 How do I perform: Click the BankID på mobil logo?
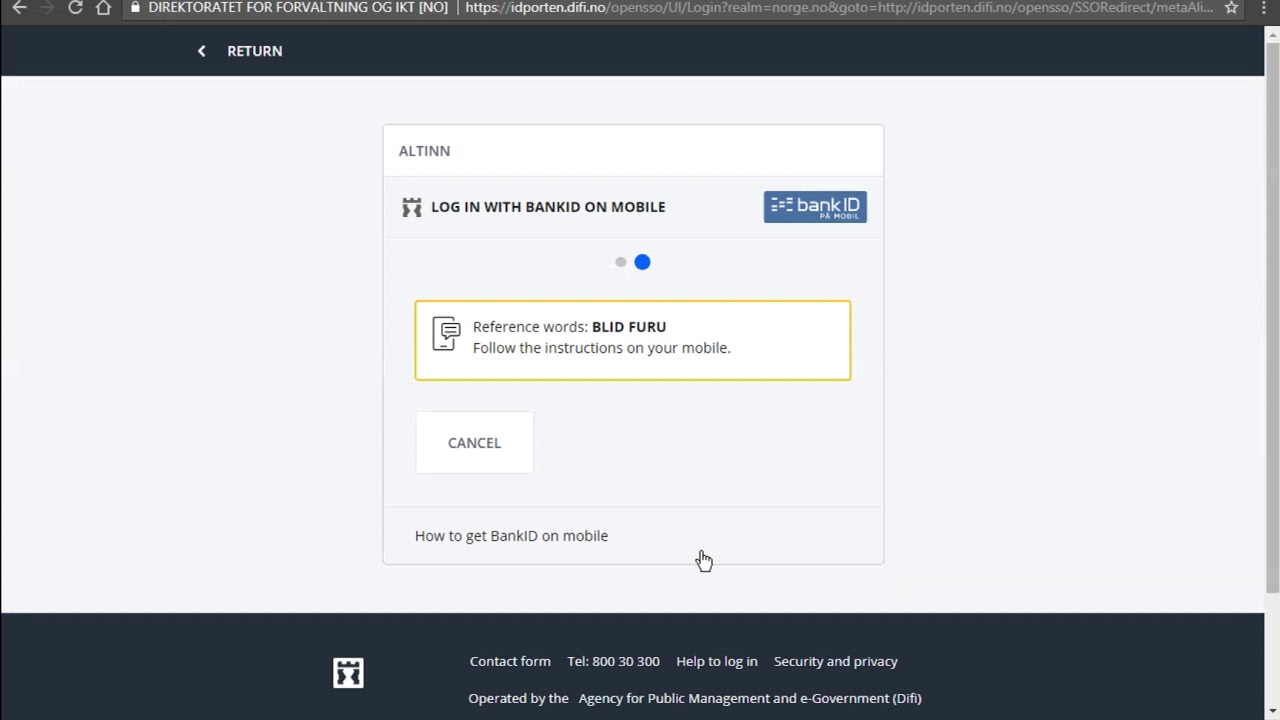coord(815,207)
